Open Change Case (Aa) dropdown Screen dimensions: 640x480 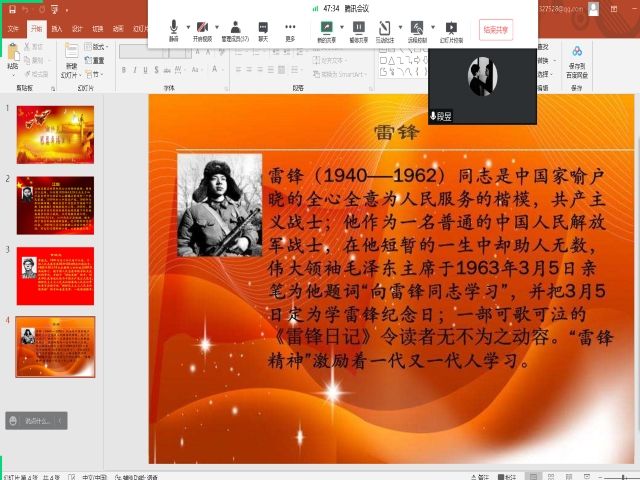pos(196,70)
